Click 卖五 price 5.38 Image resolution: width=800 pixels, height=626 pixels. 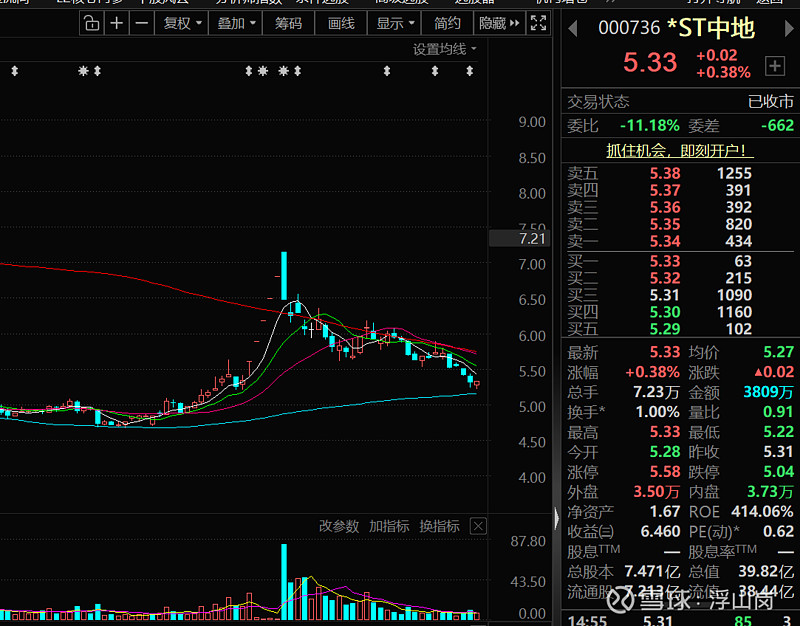tap(665, 173)
